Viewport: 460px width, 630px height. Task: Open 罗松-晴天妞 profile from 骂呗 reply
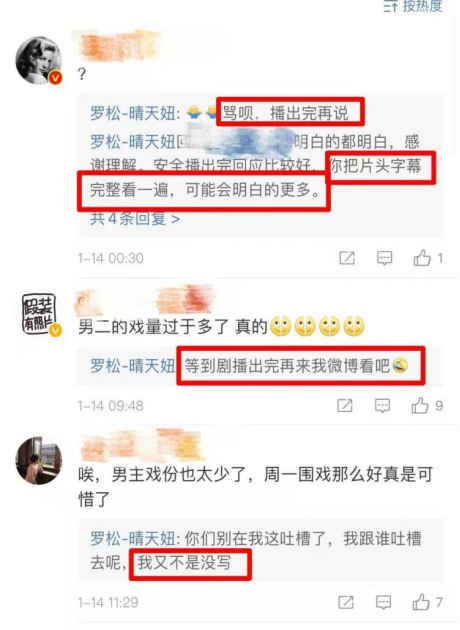135,113
